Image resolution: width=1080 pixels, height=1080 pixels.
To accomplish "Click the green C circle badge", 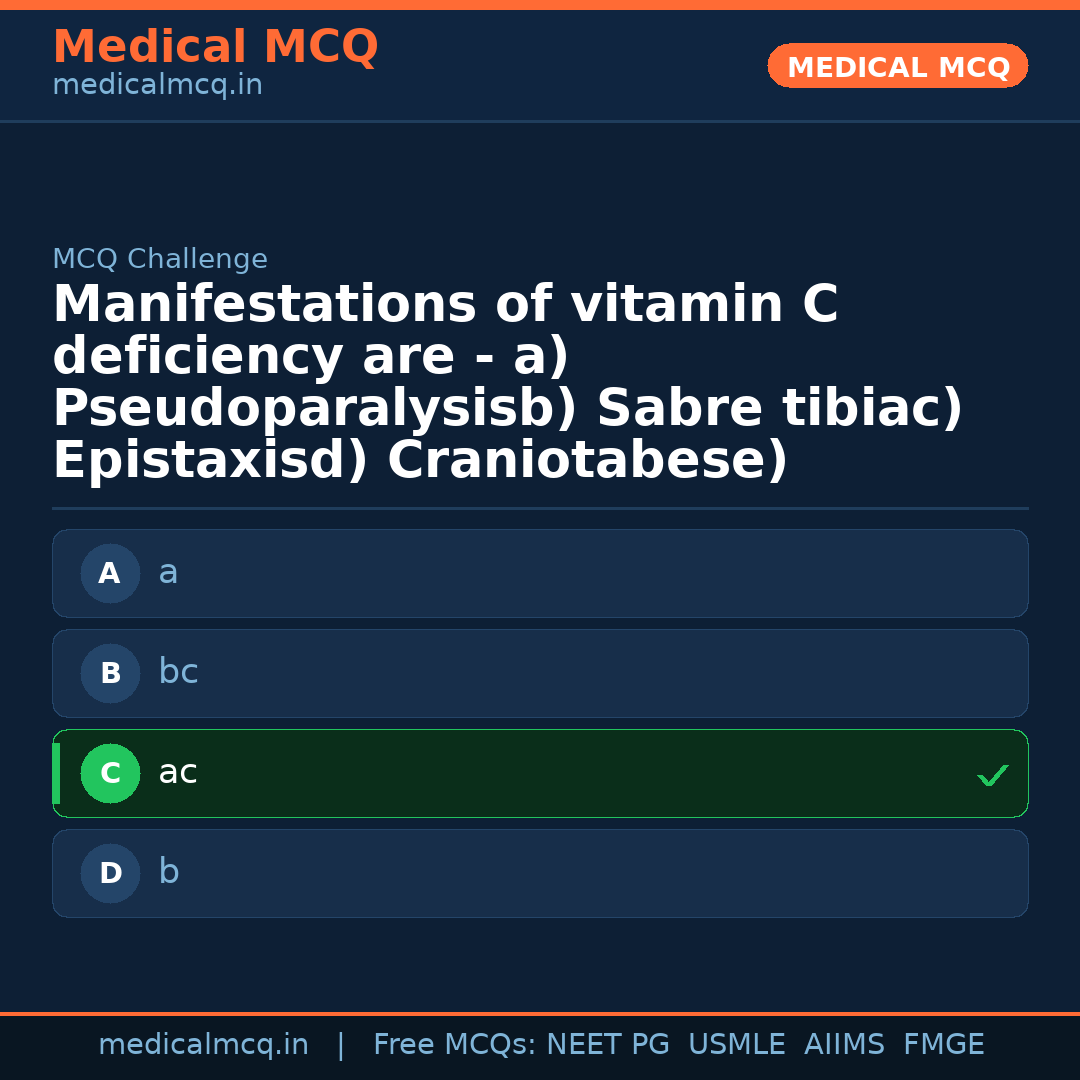I will 110,774.
